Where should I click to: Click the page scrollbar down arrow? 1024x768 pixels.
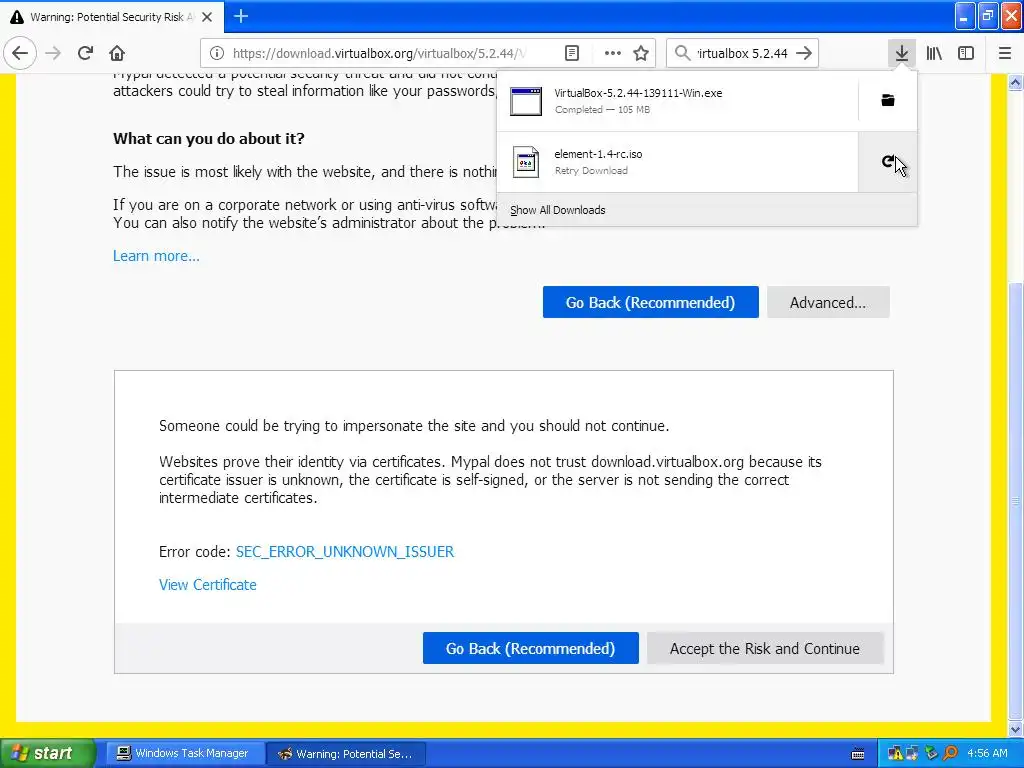point(1015,729)
